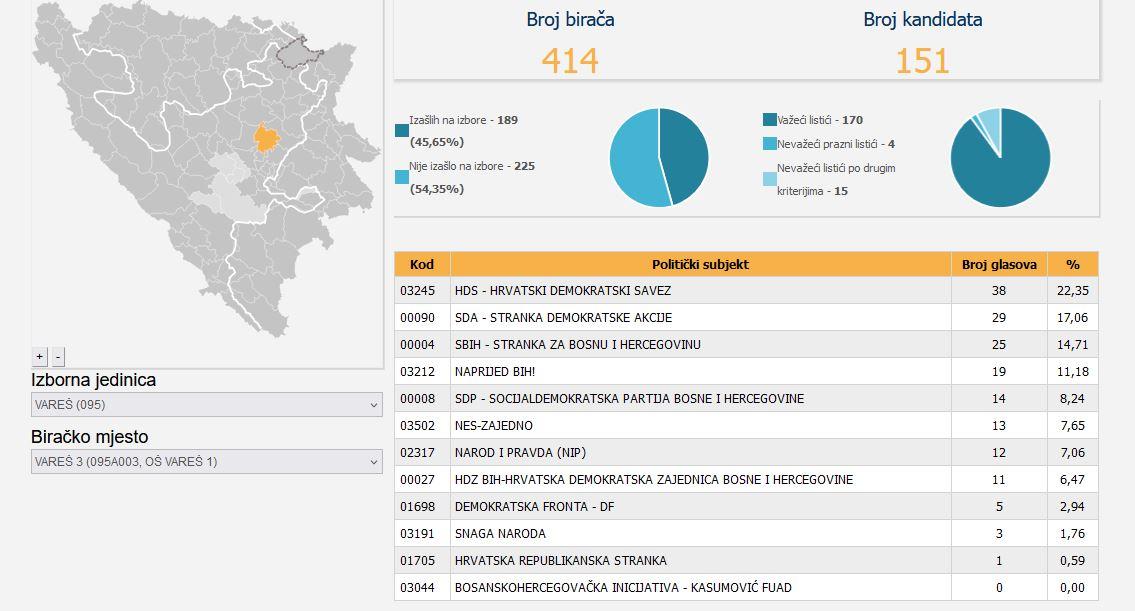Click the 'Broj birača' heading
Viewport: 1135px width, 611px height.
(x=570, y=20)
